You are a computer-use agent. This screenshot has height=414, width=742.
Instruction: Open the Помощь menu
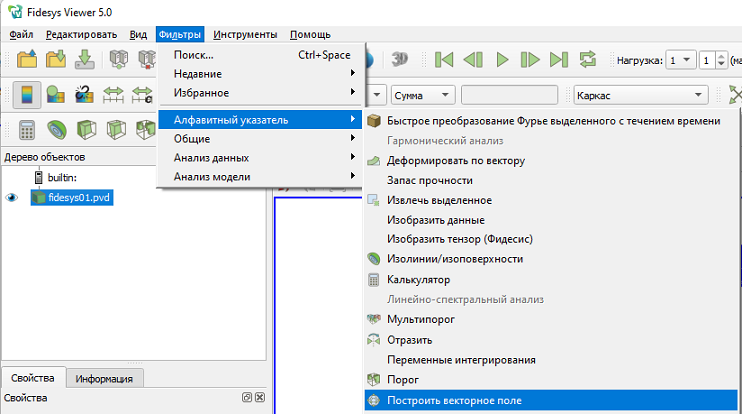[310, 35]
